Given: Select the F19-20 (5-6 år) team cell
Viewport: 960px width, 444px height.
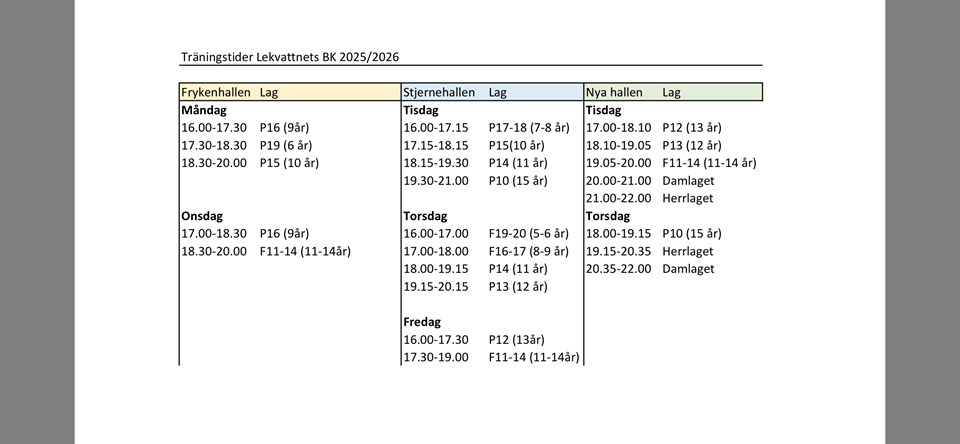Looking at the screenshot, I should click(x=528, y=234).
